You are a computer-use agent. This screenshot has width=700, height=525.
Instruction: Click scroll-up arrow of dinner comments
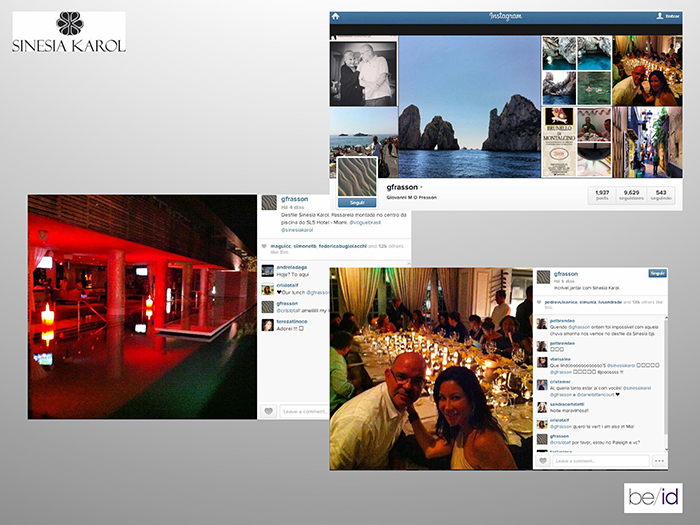pyautogui.click(x=665, y=318)
